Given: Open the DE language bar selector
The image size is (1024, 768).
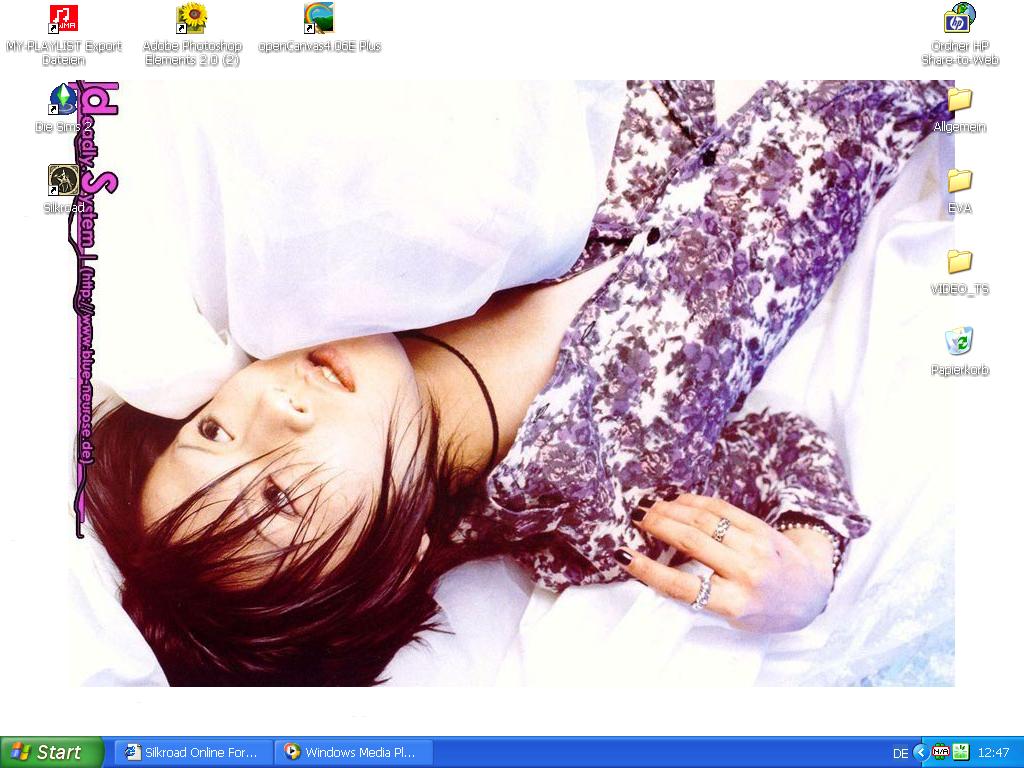Looking at the screenshot, I should 900,753.
